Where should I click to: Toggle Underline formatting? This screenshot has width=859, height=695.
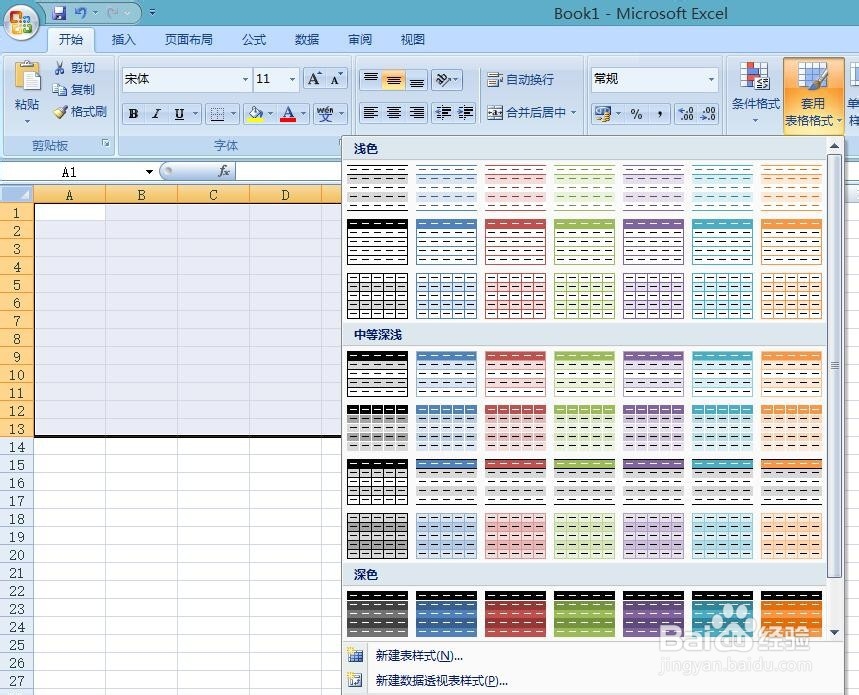179,114
